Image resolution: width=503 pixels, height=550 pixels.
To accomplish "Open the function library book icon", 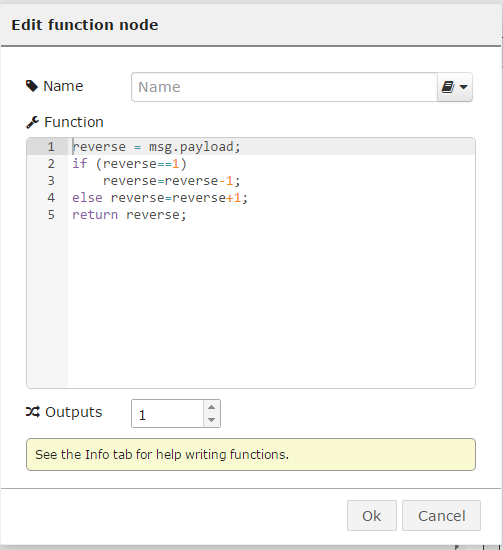I will pyautogui.click(x=448, y=87).
